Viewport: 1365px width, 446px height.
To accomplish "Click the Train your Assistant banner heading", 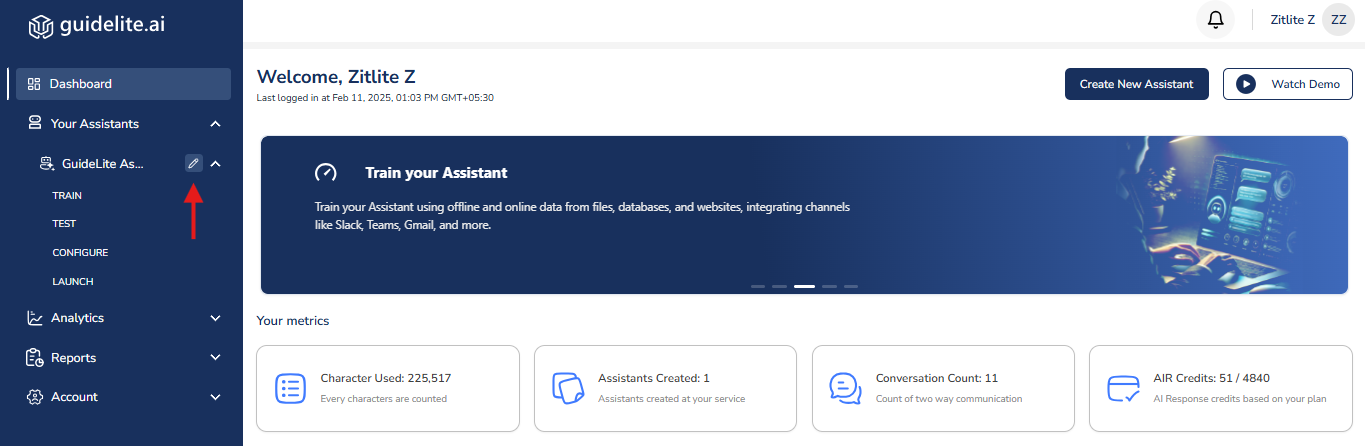I will click(436, 173).
